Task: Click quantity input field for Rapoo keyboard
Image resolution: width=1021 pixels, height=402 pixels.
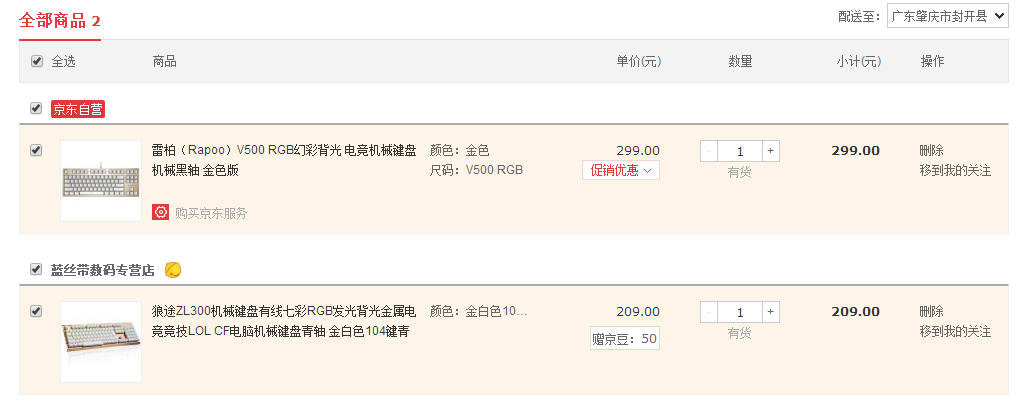Action: 740,151
